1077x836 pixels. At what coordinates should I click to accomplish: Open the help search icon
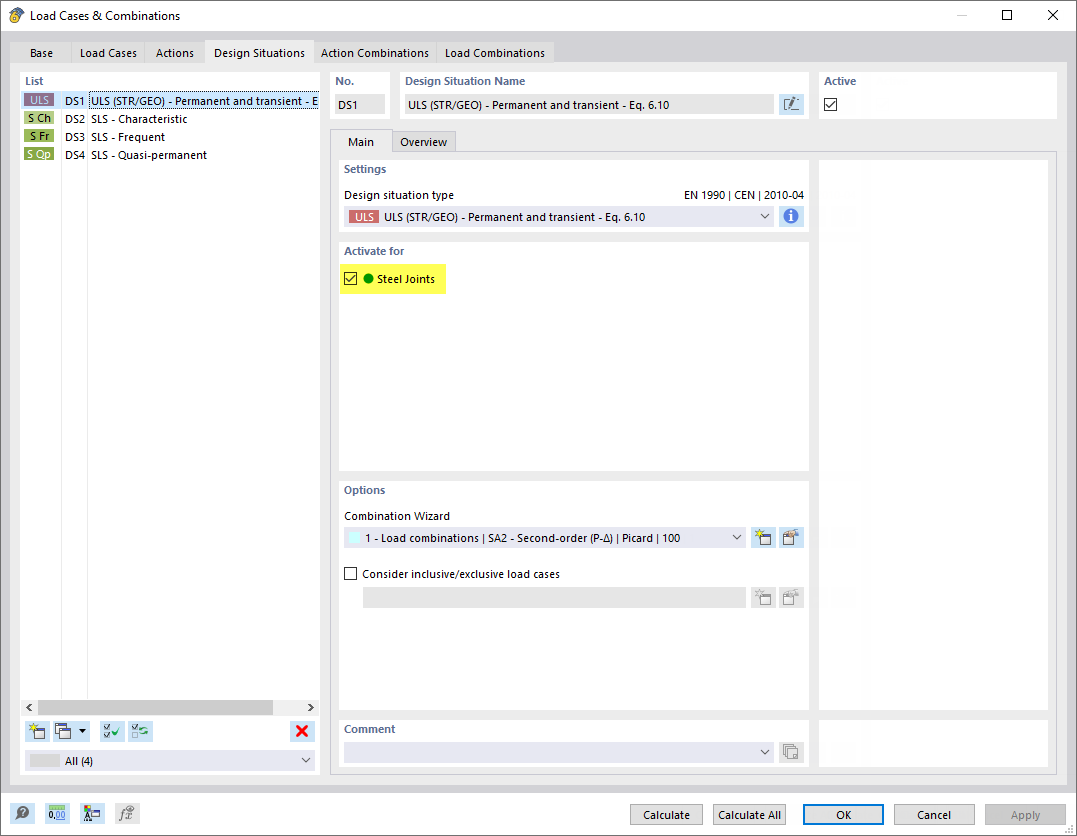point(22,814)
